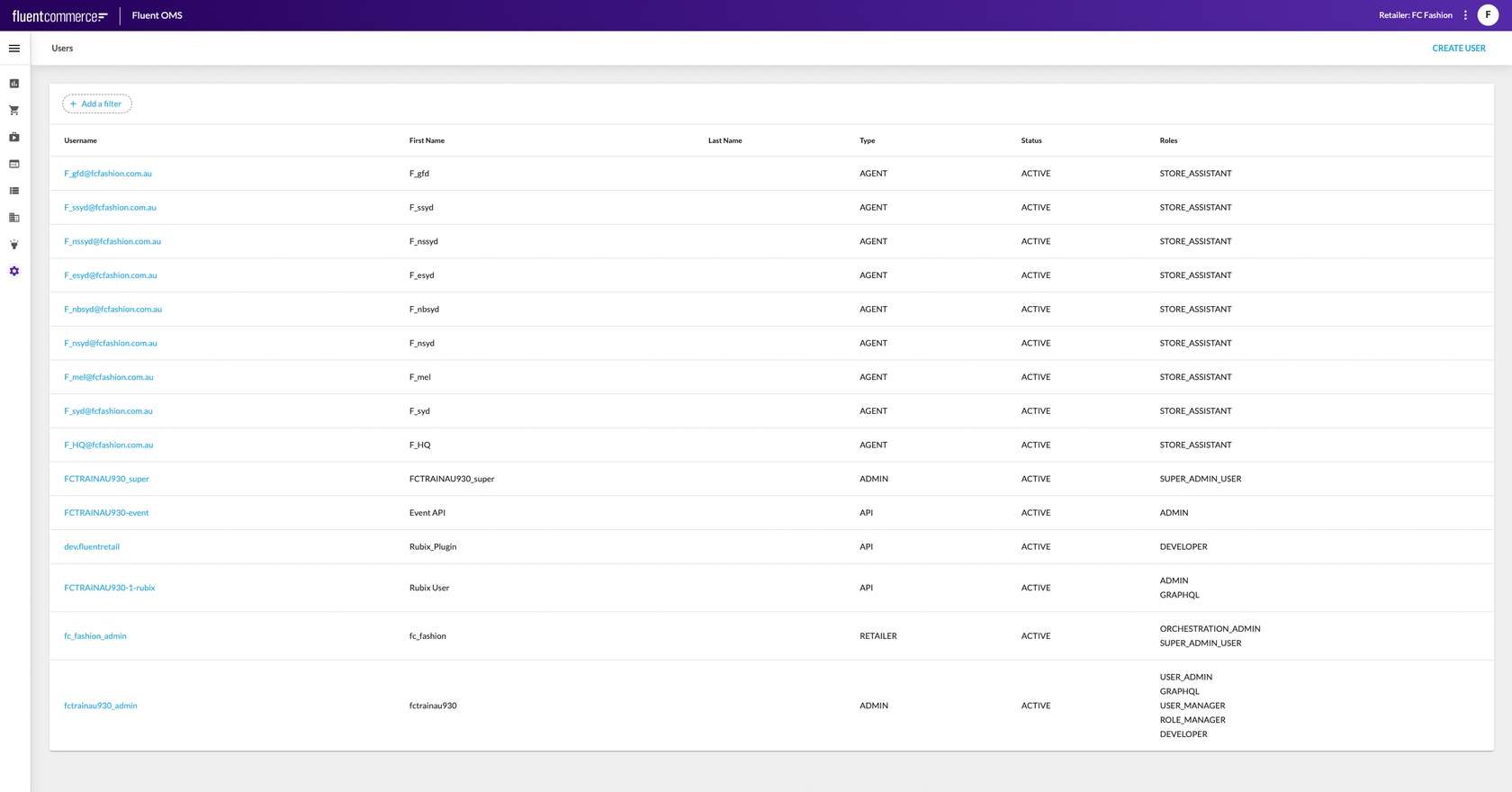Open user F_gfd@fcfashion.com.au
The height and width of the screenshot is (792, 1512).
point(108,174)
